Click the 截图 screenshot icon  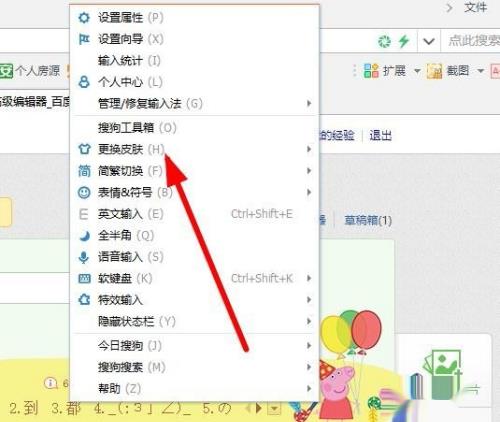pyautogui.click(x=435, y=71)
